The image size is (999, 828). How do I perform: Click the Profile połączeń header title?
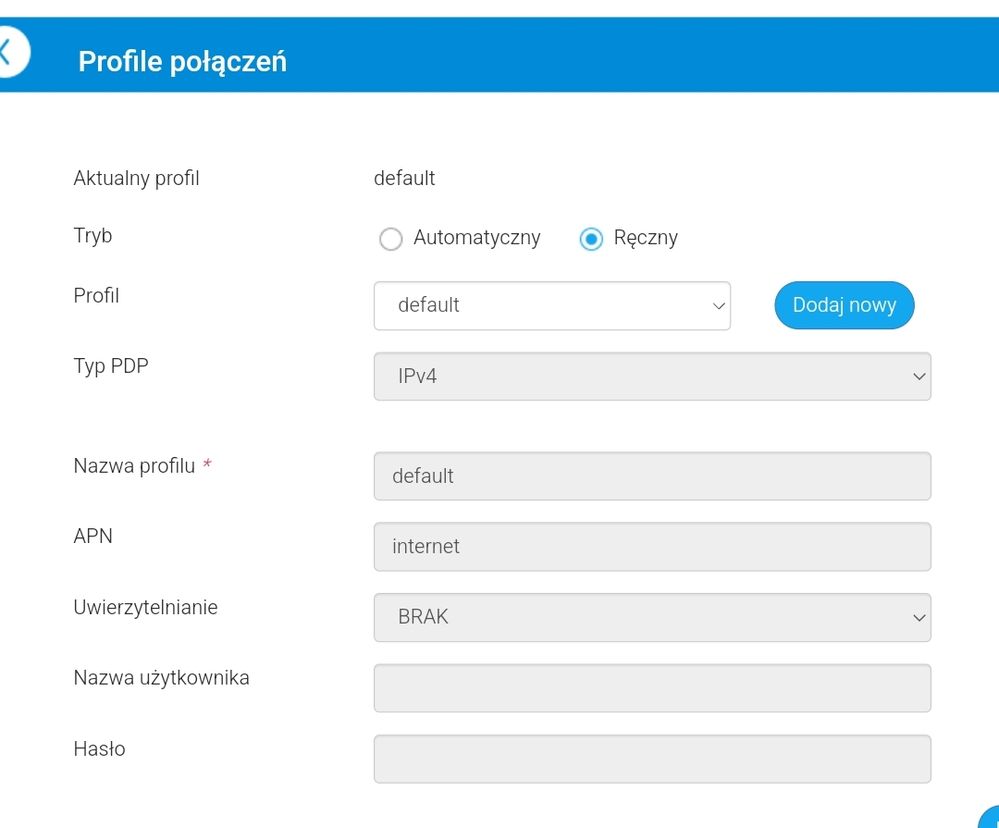coord(182,62)
